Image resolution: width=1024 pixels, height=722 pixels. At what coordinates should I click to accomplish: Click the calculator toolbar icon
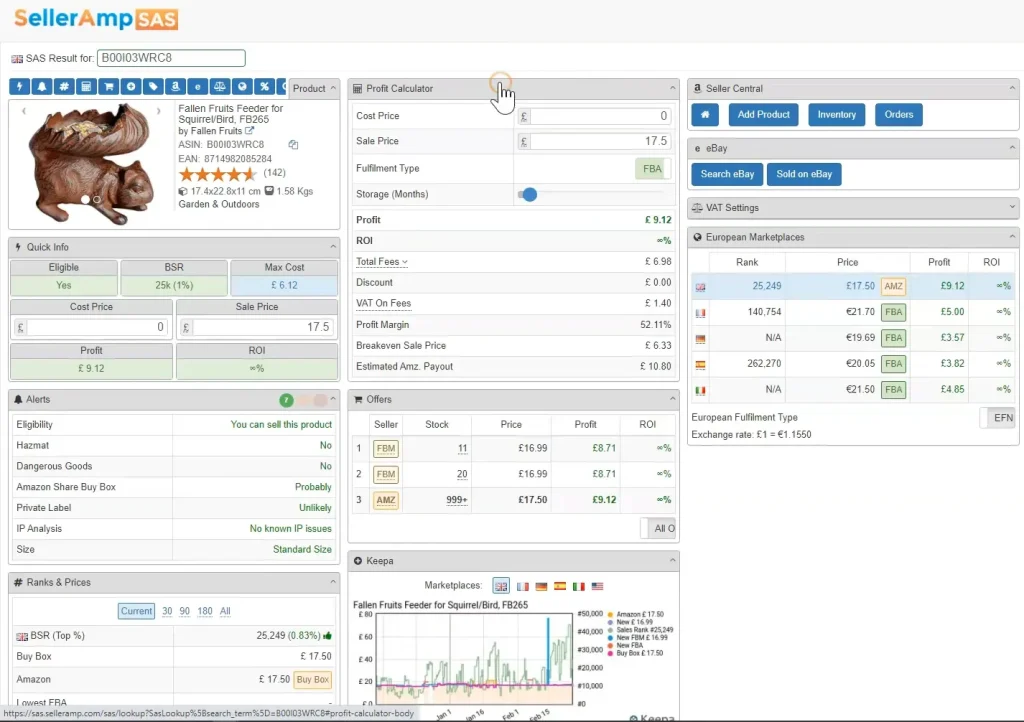click(86, 87)
